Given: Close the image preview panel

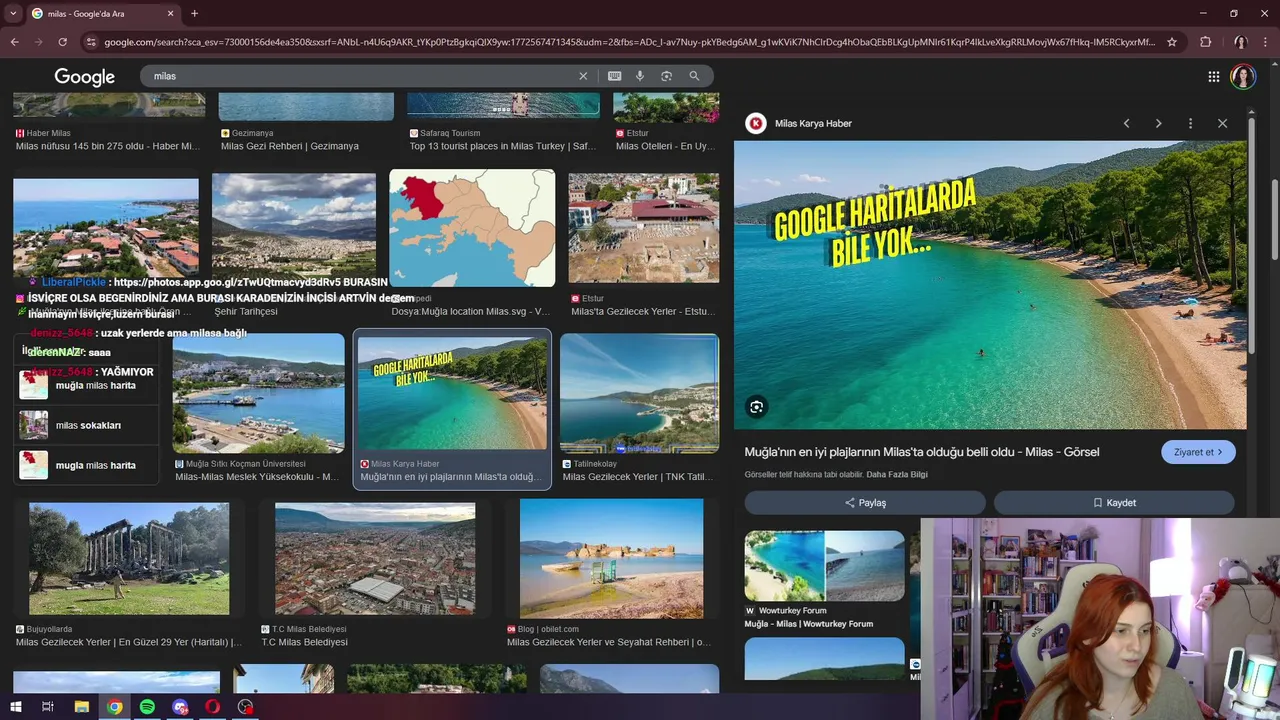Looking at the screenshot, I should pyautogui.click(x=1222, y=123).
